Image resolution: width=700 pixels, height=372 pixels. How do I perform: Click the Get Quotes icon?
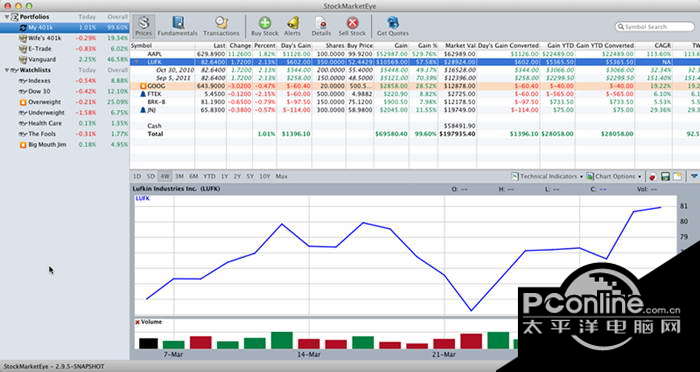(393, 26)
